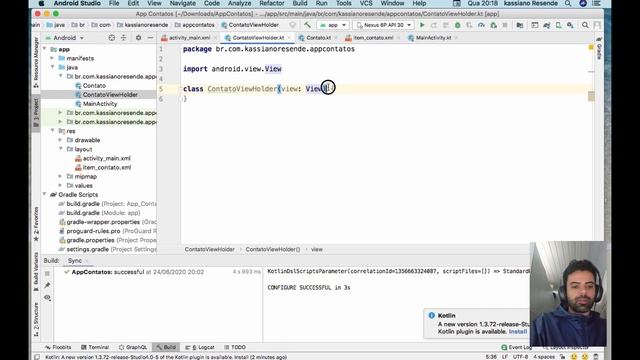The image size is (640, 360).
Task: Click the UTF-8 encoding in the status bar
Action: [x=520, y=357]
